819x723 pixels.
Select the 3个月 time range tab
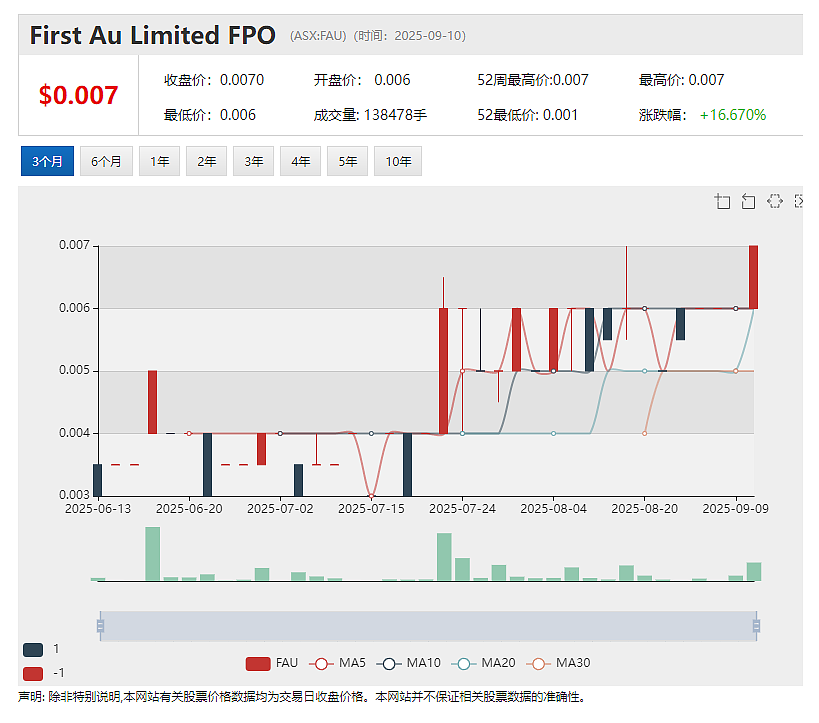48,161
